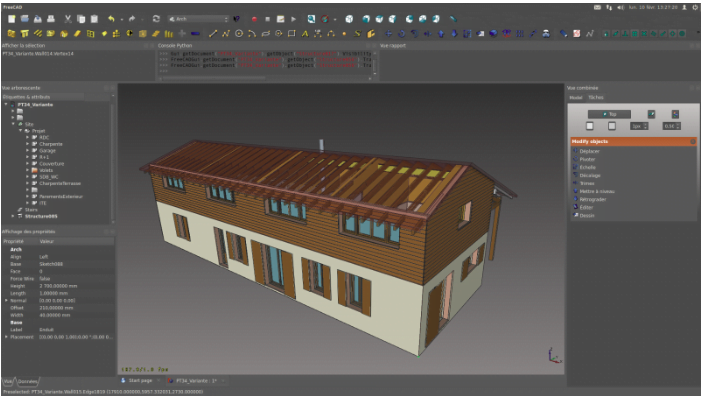This screenshot has width=701, height=396.
Task: Open the system volume indicator
Action: tap(621, 8)
